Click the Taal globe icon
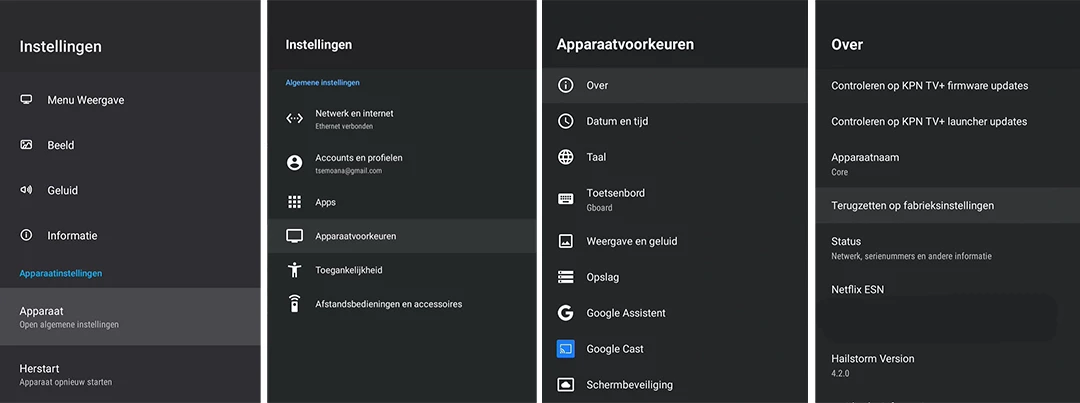 [x=566, y=157]
